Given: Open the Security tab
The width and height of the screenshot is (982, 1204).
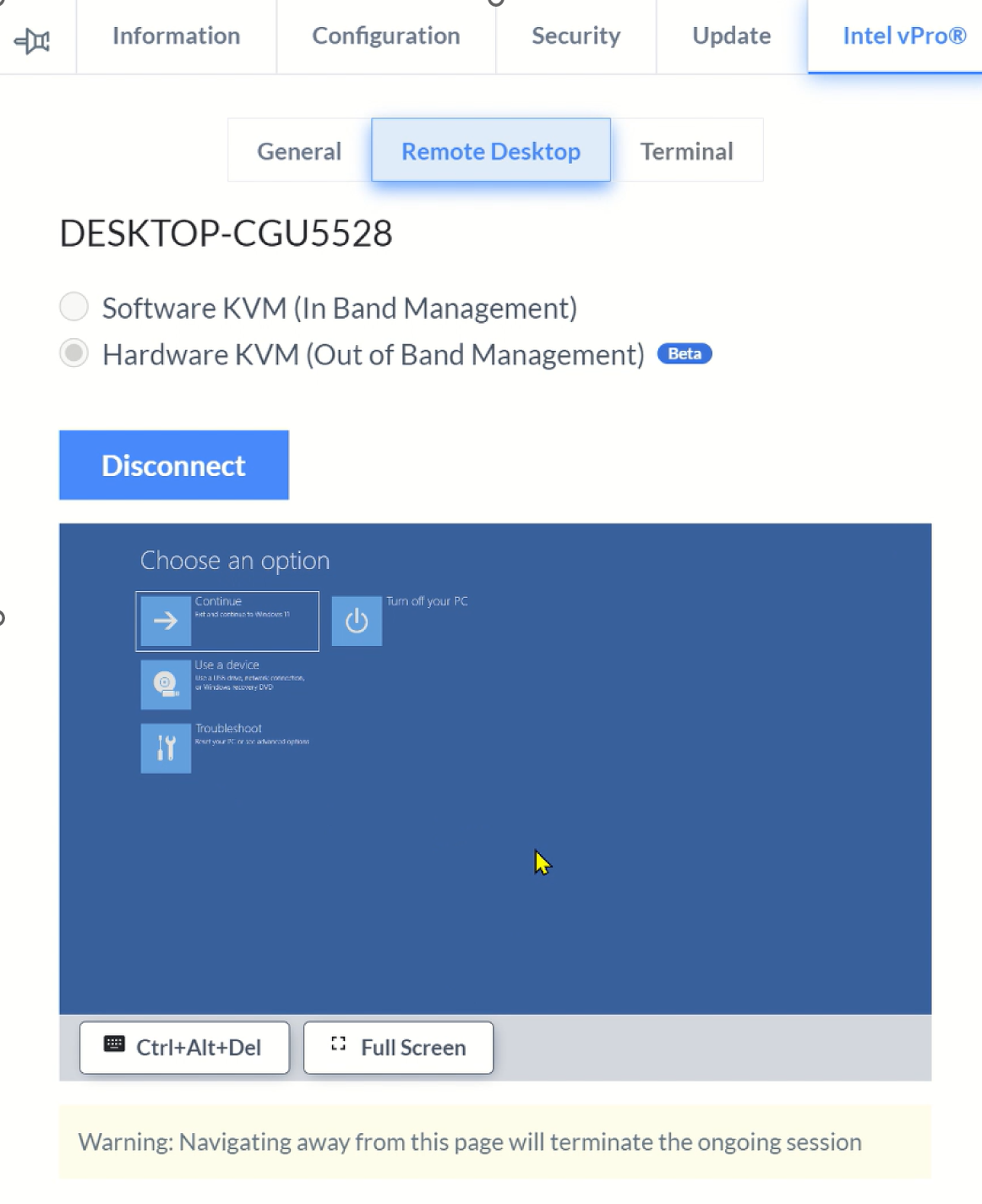Looking at the screenshot, I should pyautogui.click(x=576, y=36).
